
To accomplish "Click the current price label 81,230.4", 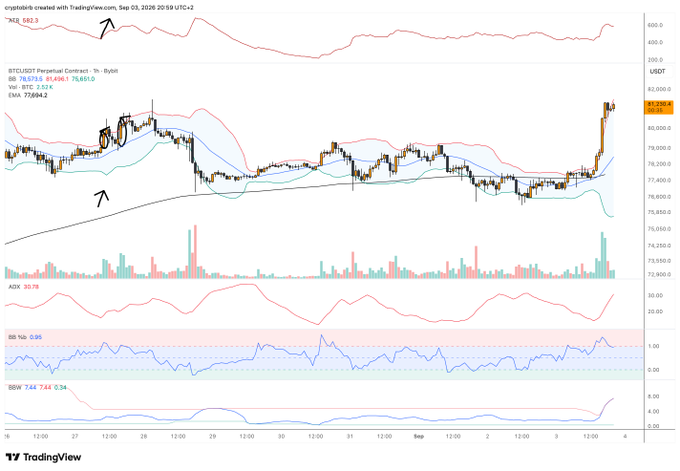I will tap(660, 104).
